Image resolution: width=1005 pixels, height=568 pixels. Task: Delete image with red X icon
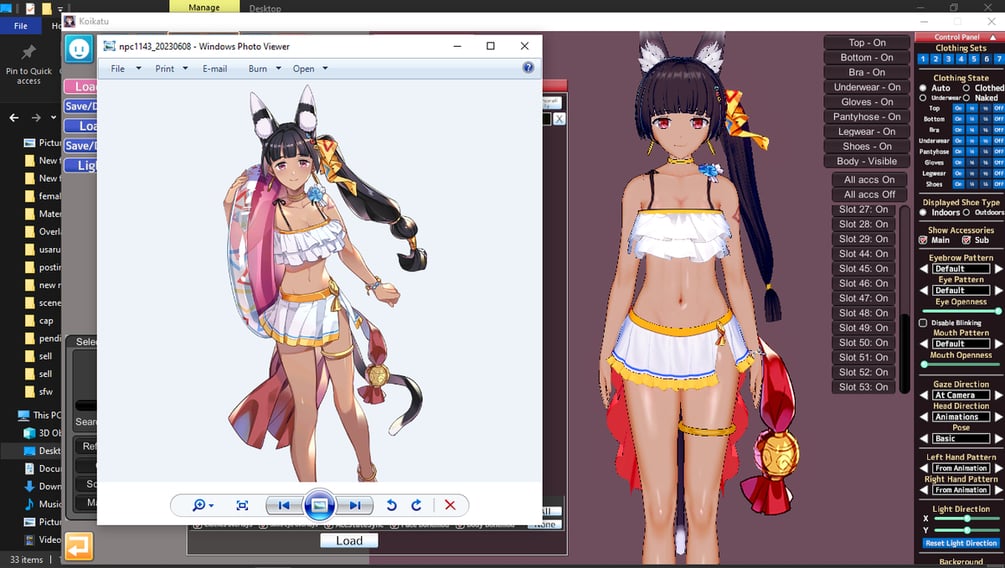coord(450,505)
